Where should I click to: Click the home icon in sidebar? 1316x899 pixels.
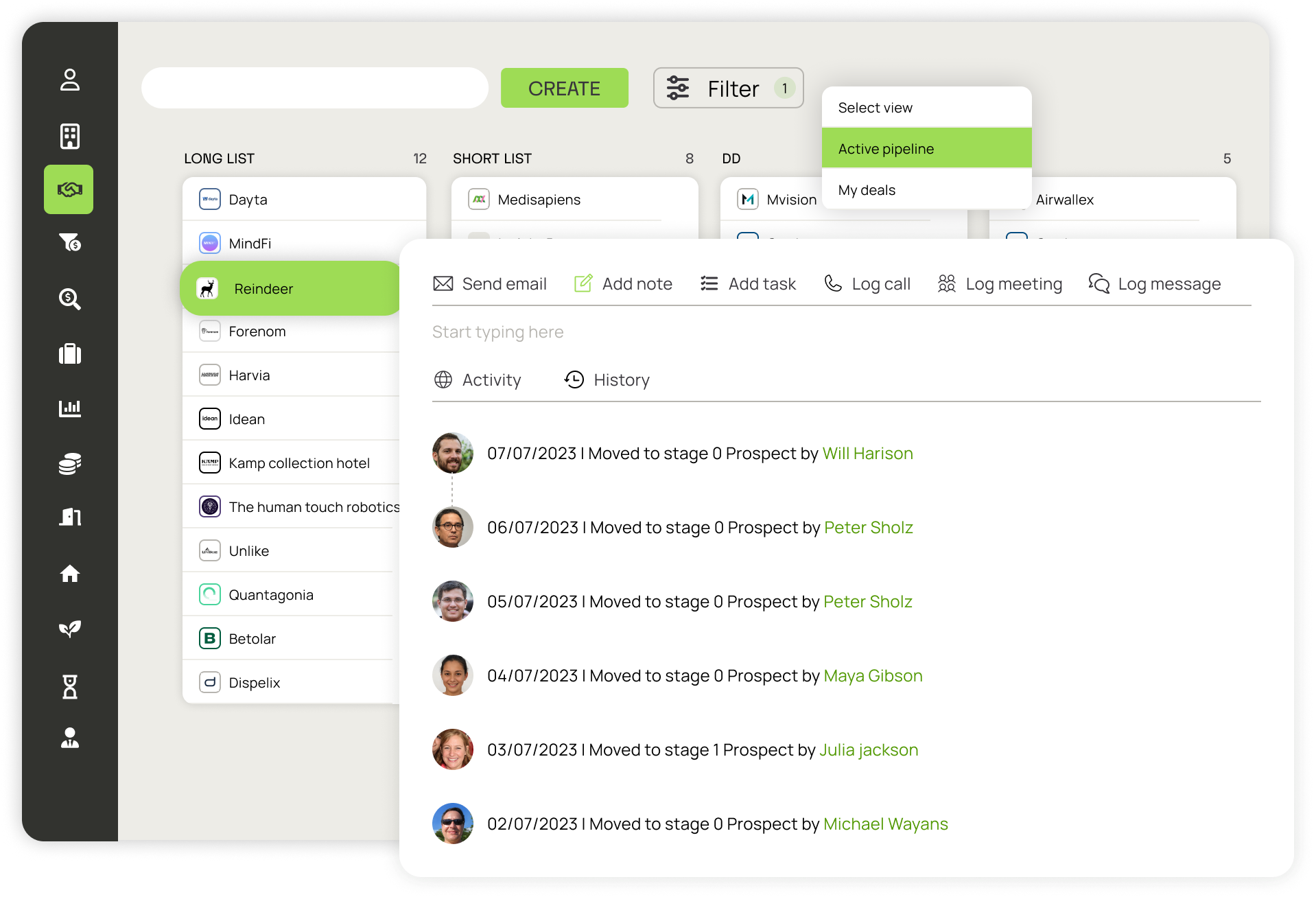point(69,573)
